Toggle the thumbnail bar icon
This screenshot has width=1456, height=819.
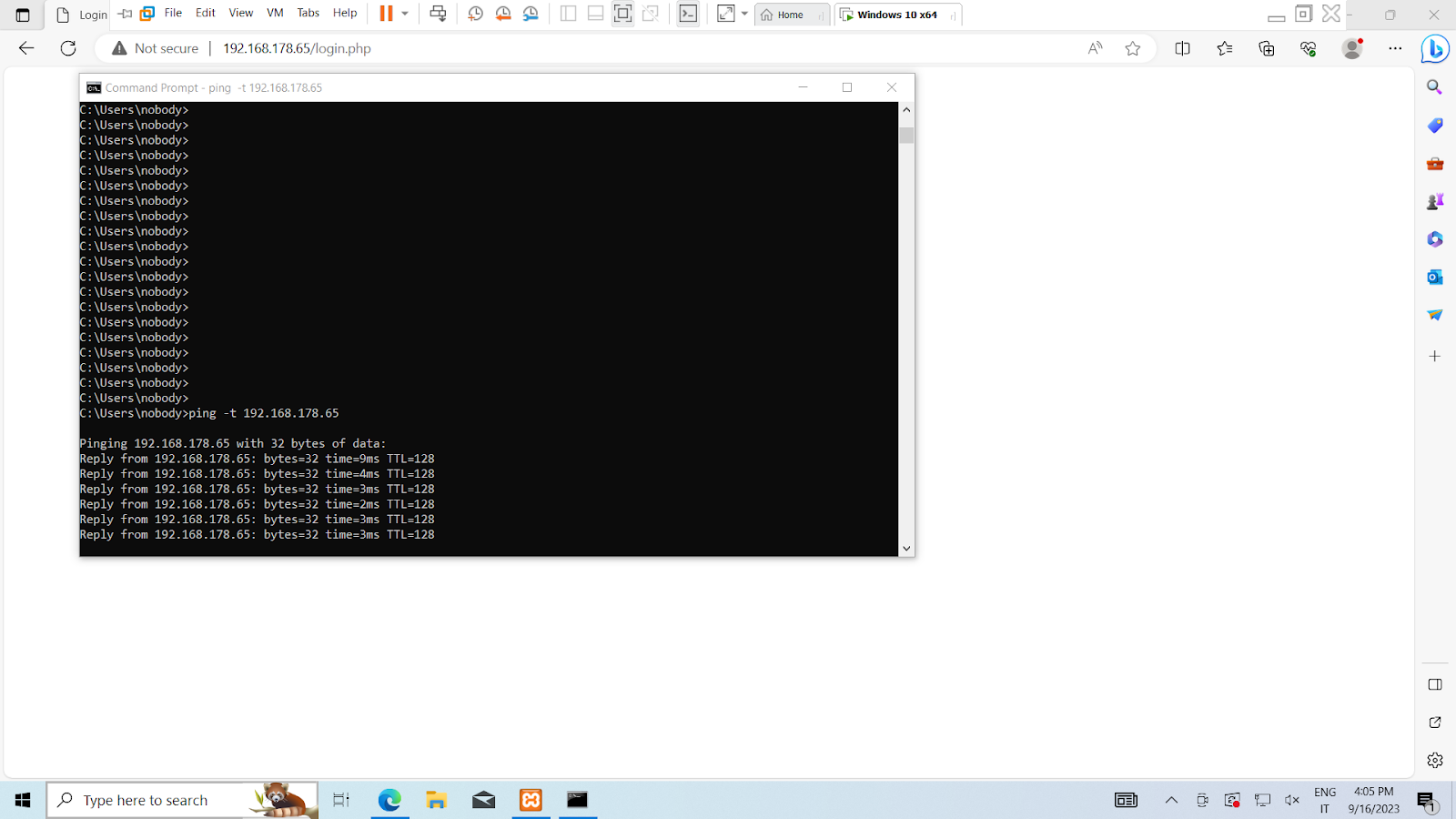(595, 14)
